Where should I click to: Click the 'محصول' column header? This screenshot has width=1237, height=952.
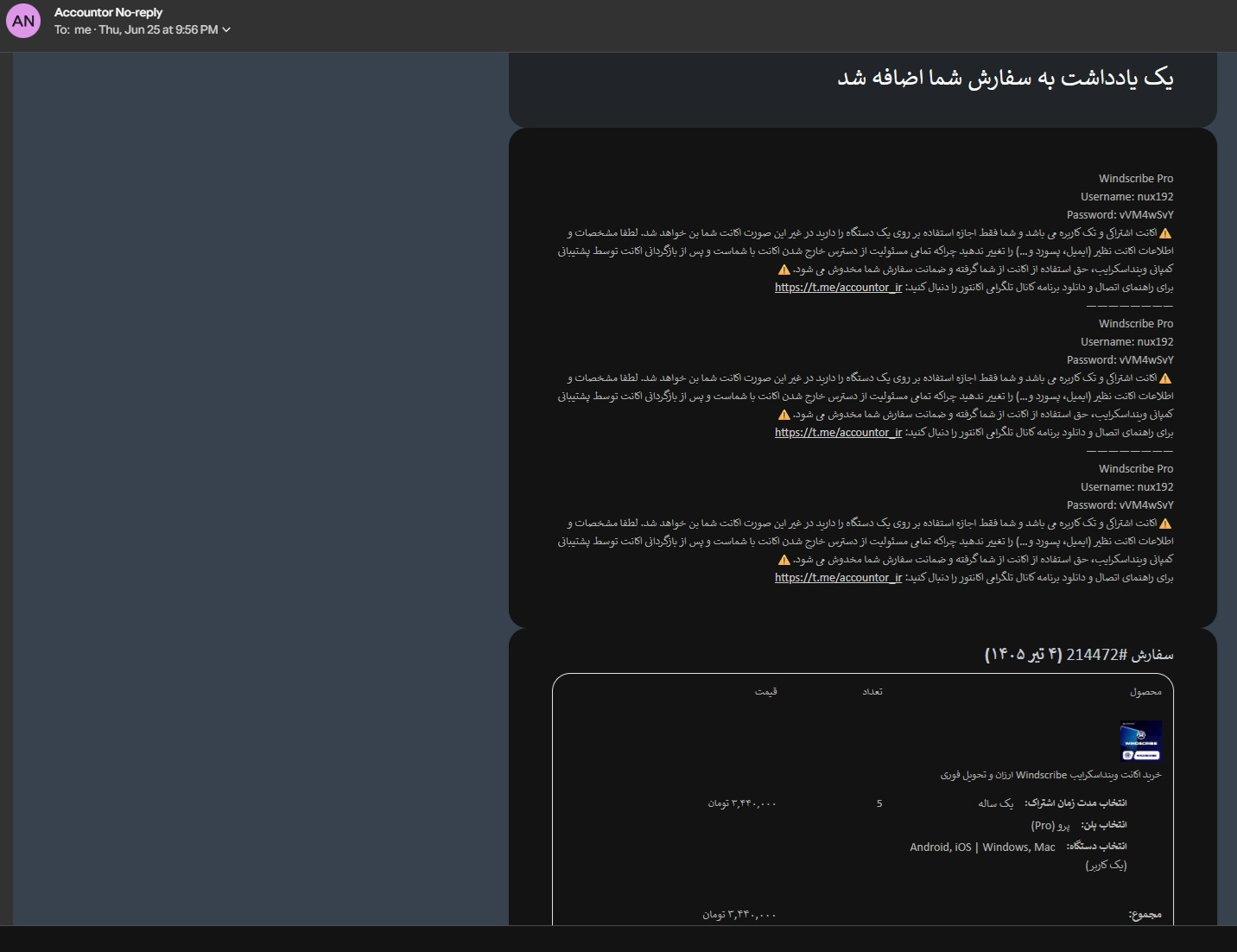[1145, 692]
